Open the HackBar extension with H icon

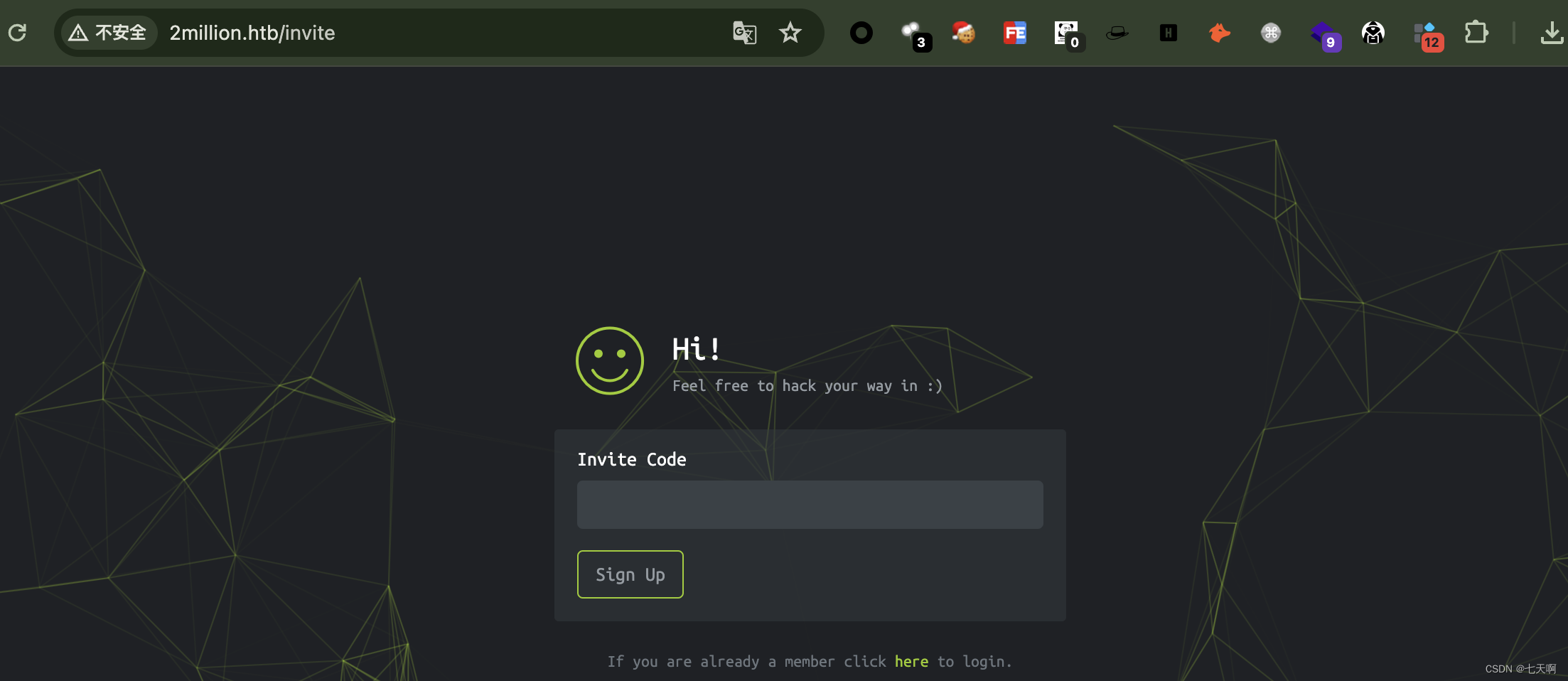[x=1168, y=32]
